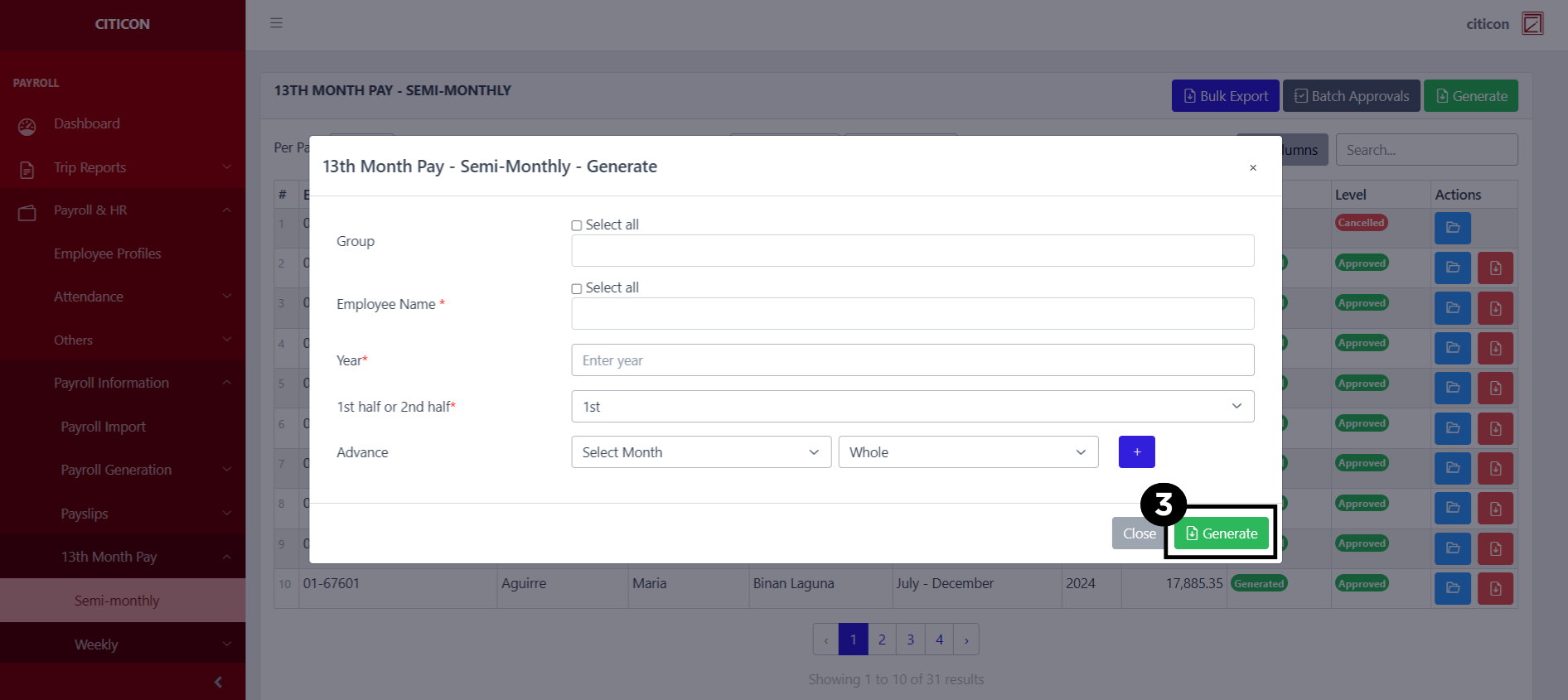1568x700 pixels.
Task: Click the Employee Name selection field
Action: [x=912, y=314]
